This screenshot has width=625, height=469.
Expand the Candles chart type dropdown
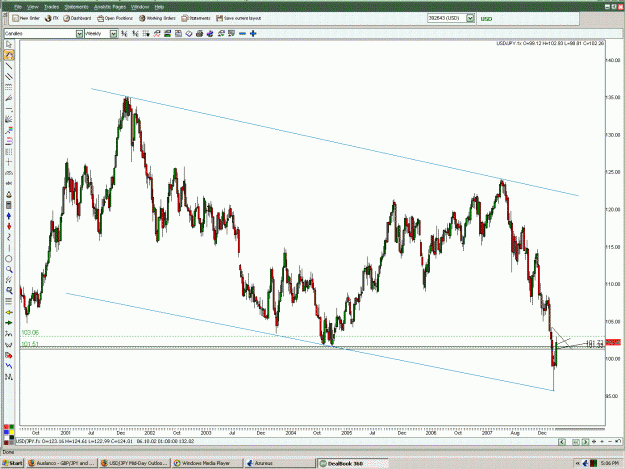79,34
